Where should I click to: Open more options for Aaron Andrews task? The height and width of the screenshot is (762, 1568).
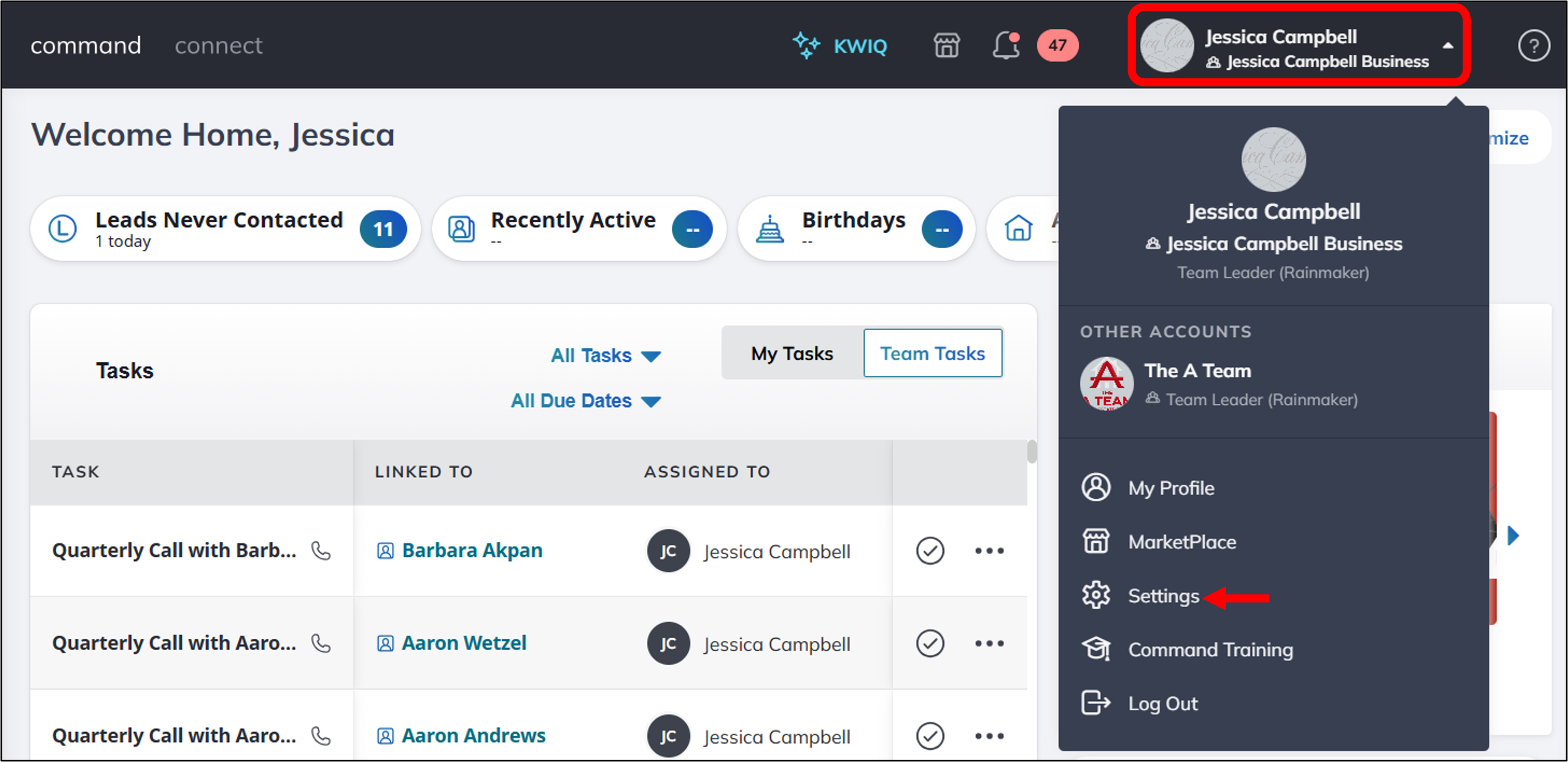coord(989,736)
